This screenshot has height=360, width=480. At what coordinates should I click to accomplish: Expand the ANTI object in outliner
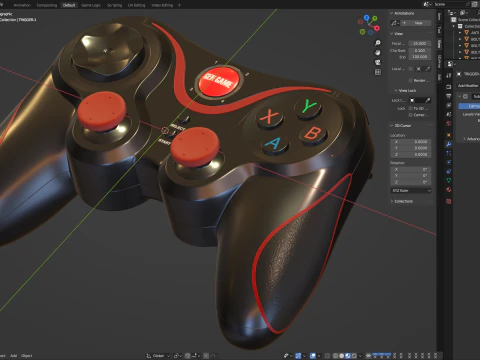tap(460, 33)
